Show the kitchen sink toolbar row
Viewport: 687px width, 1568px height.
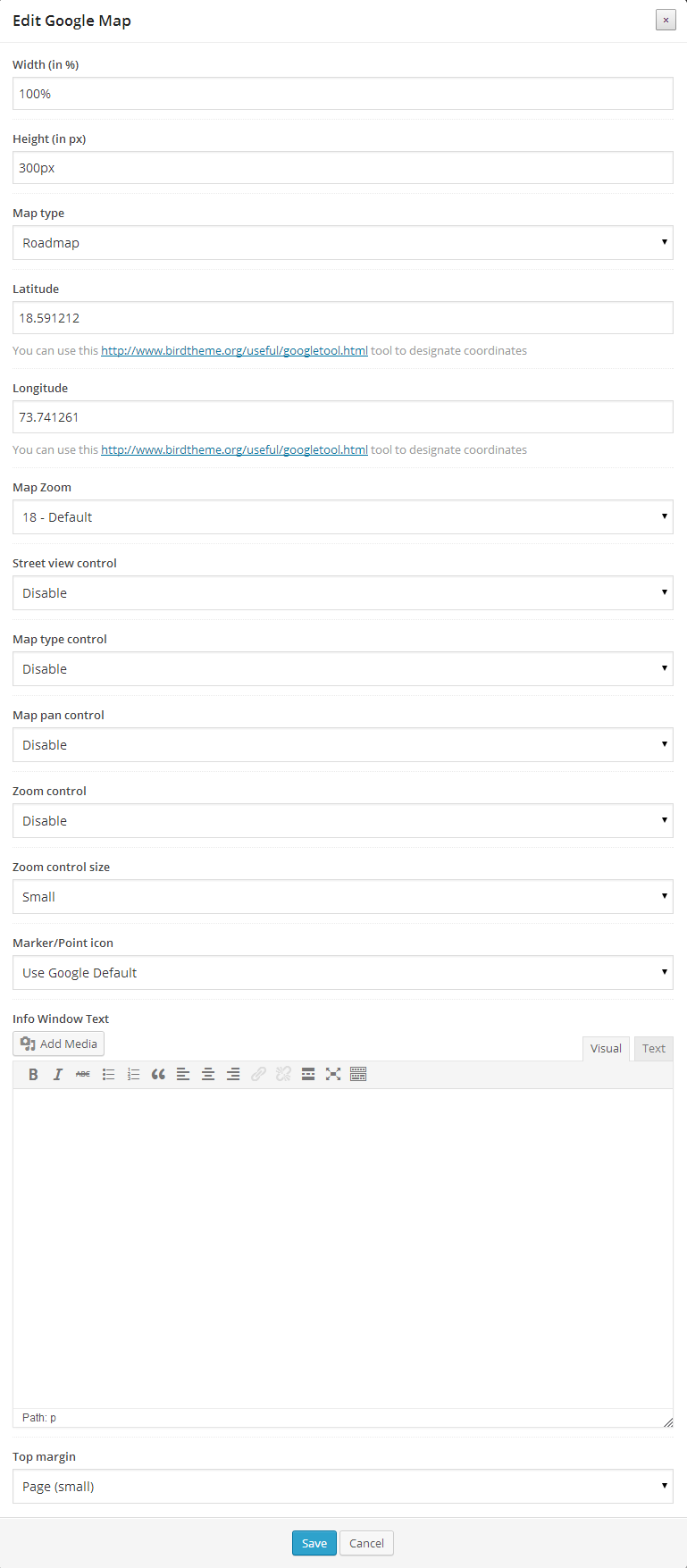358,1074
